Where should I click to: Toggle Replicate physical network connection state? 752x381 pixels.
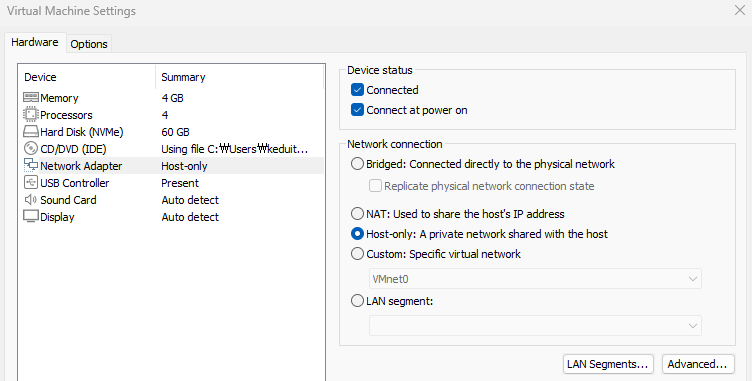click(375, 186)
